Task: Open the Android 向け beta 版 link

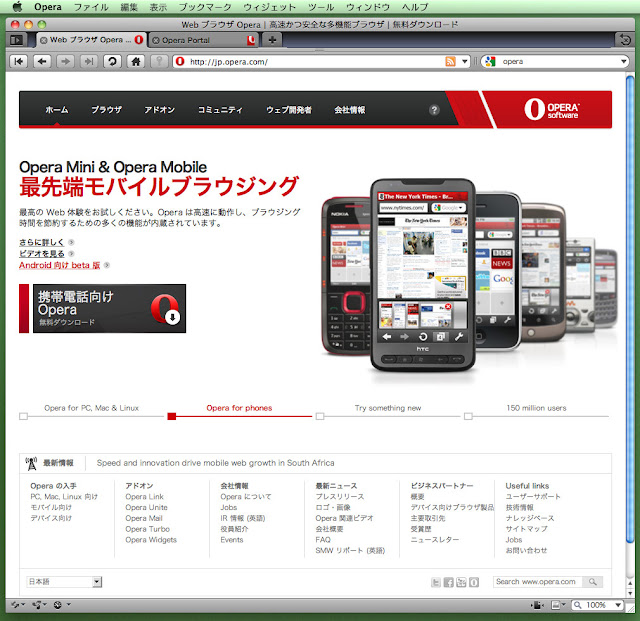Action: 59,265
